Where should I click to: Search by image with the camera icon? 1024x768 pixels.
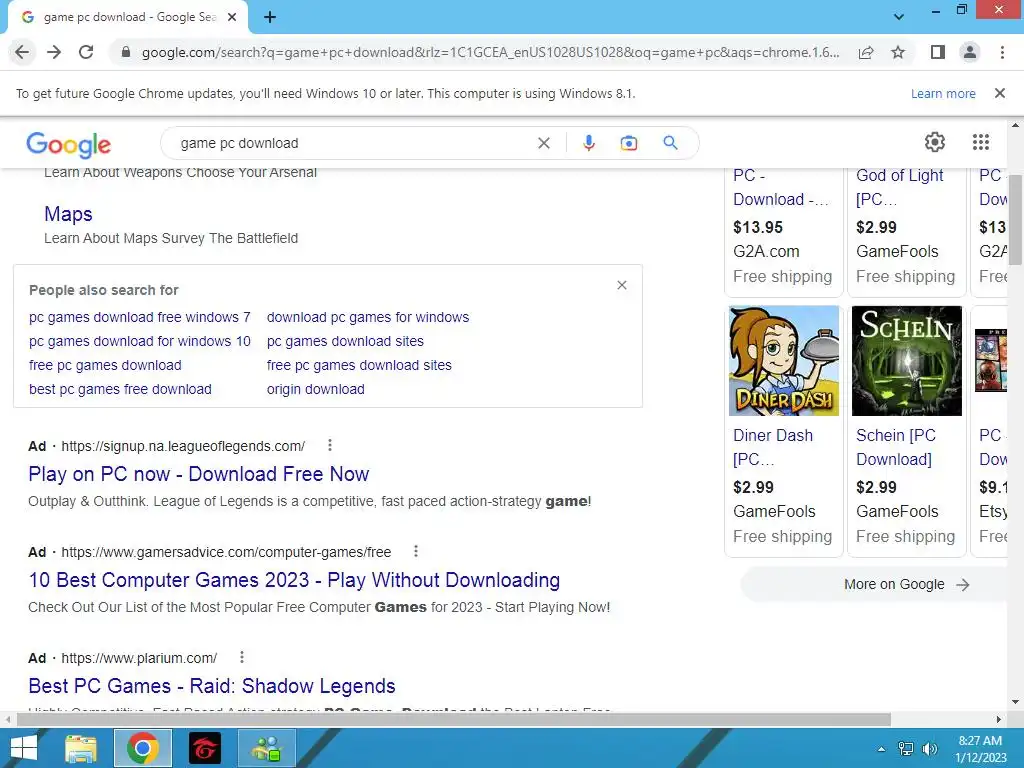coord(628,143)
